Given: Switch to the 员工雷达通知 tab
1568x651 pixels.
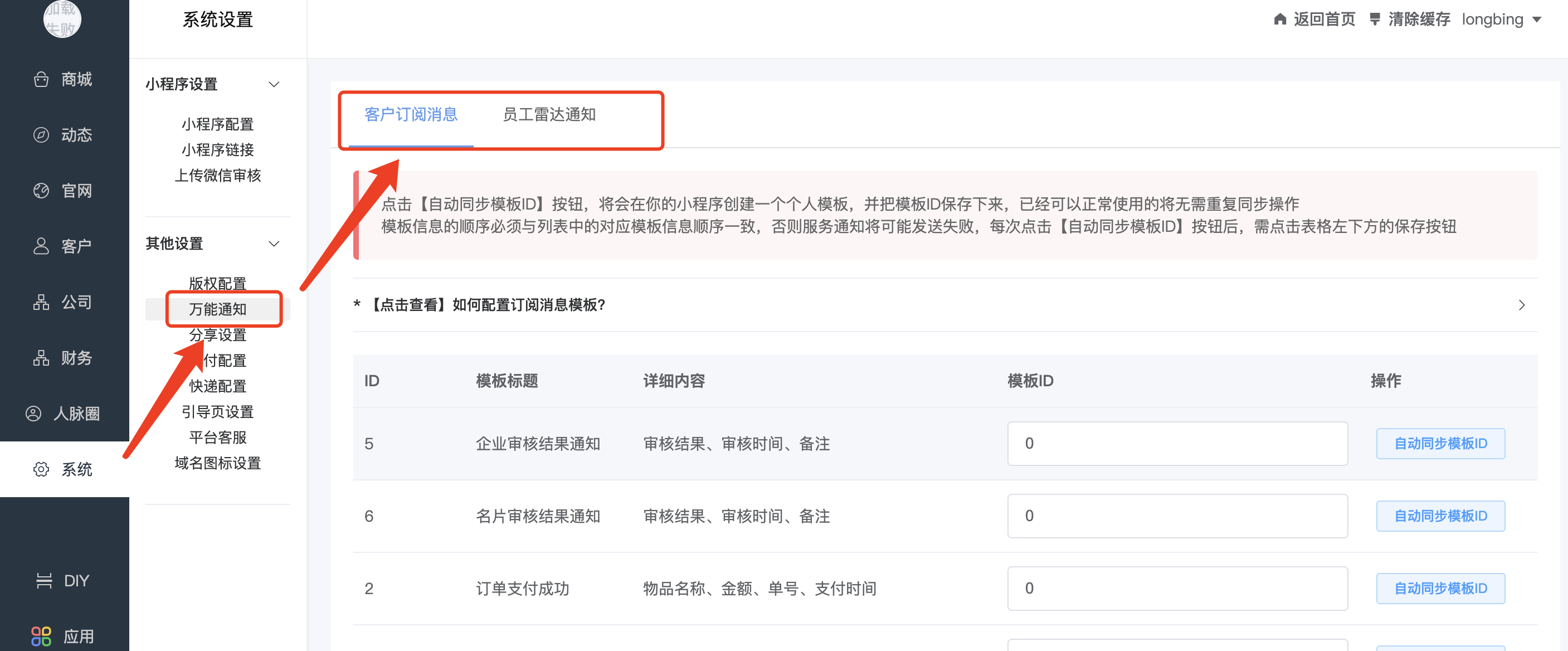Looking at the screenshot, I should (x=549, y=114).
